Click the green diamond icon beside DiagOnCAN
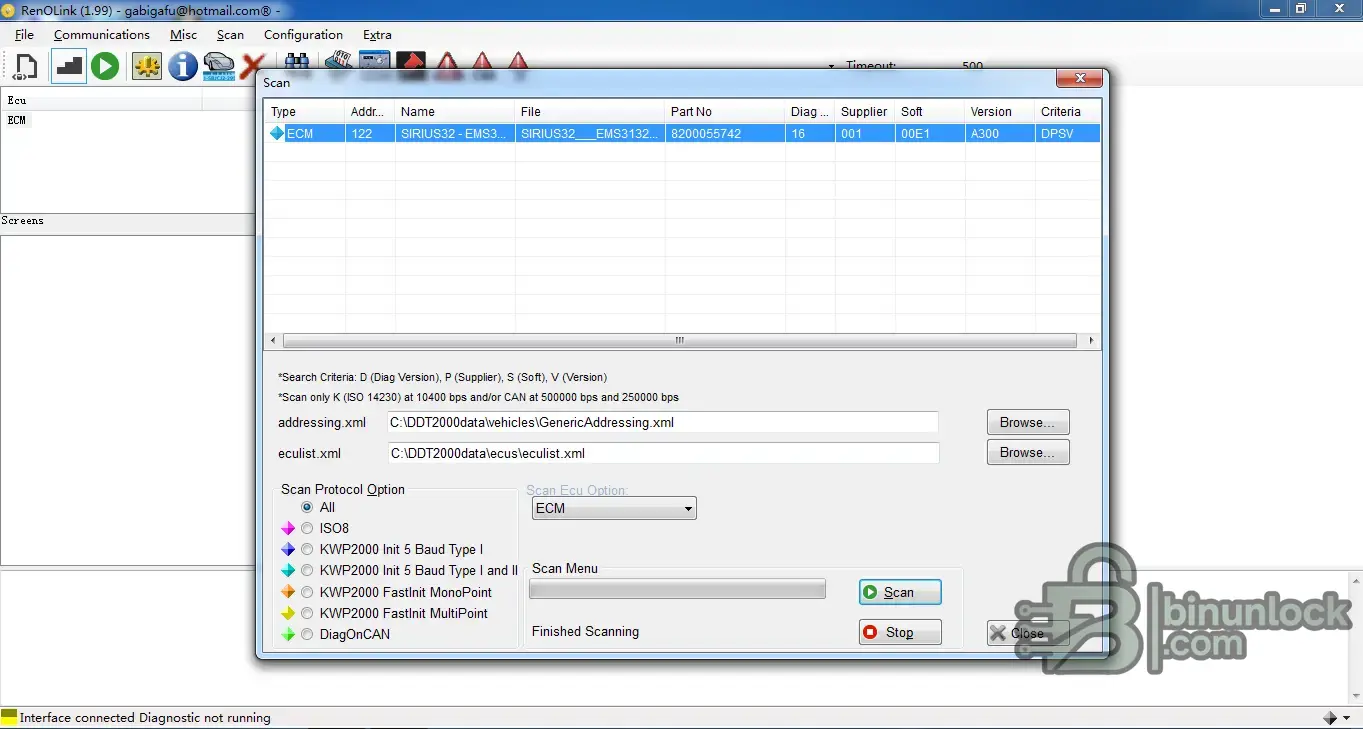The height and width of the screenshot is (729, 1363). click(x=289, y=634)
